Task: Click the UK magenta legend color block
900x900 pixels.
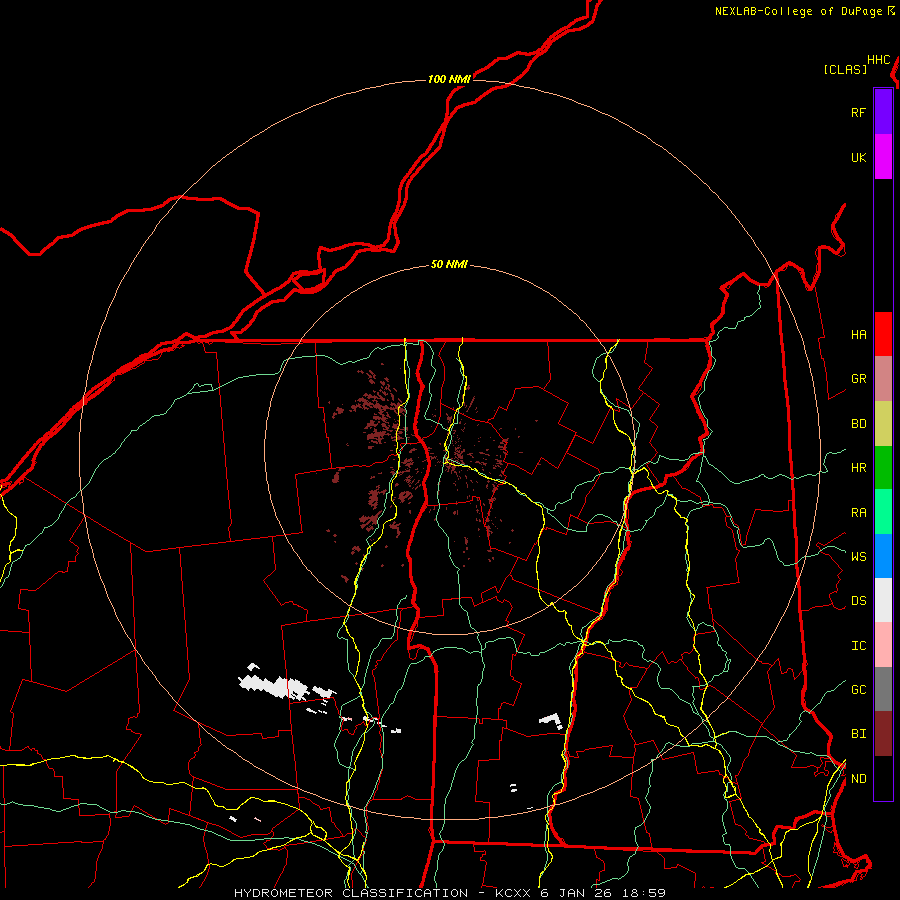Action: (883, 157)
